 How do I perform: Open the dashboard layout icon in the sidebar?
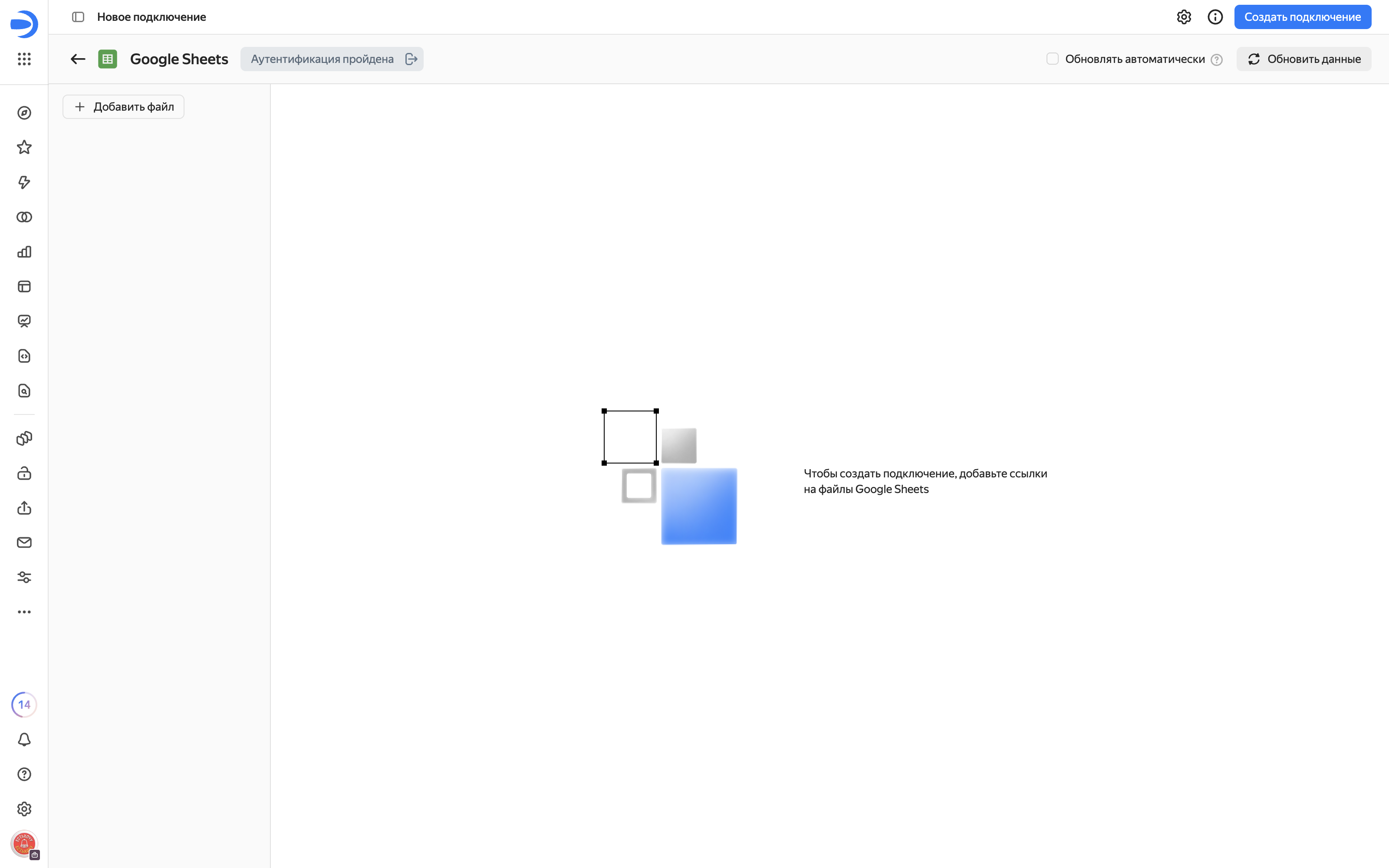coord(24,286)
